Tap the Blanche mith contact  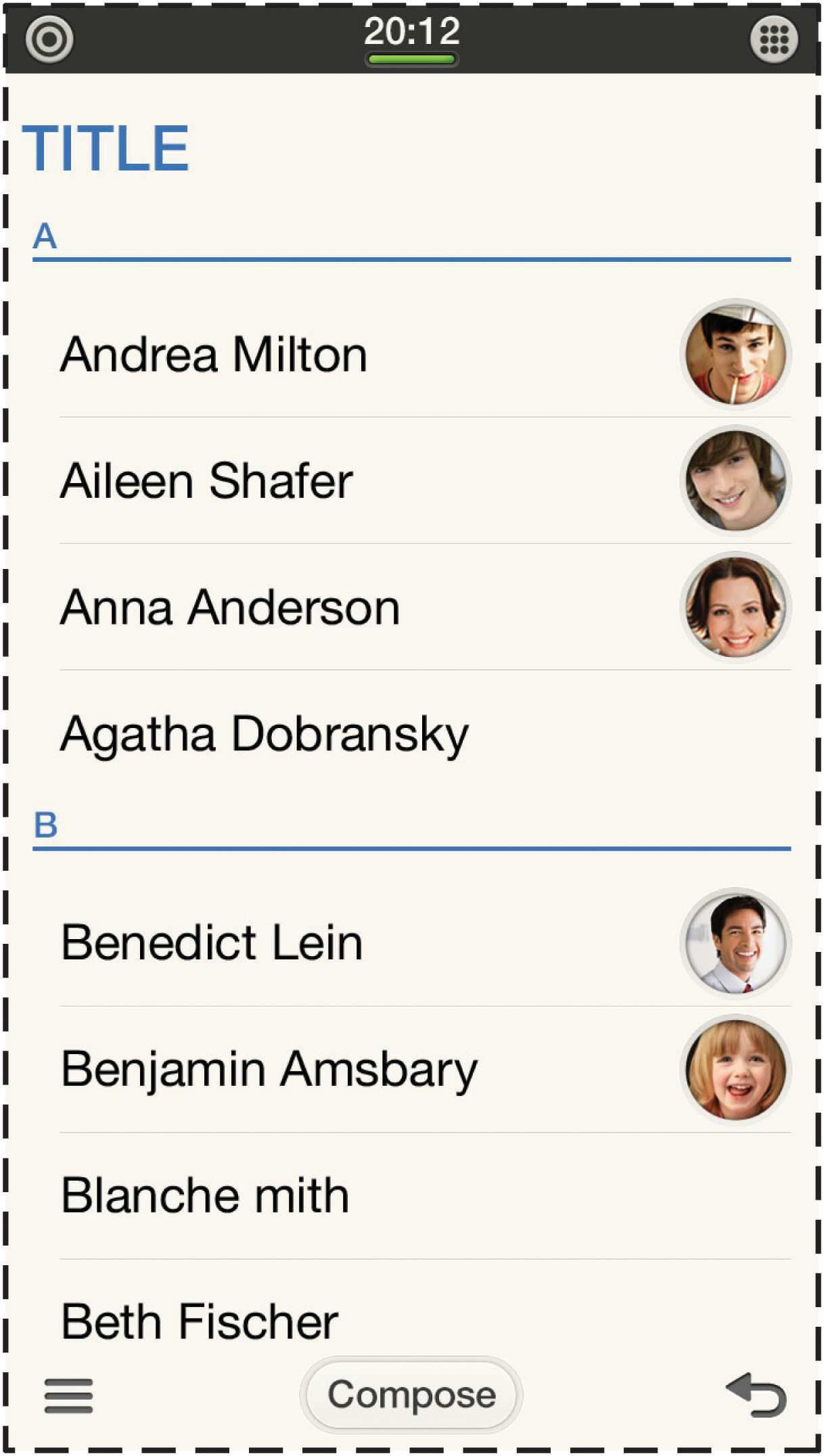pos(205,1196)
